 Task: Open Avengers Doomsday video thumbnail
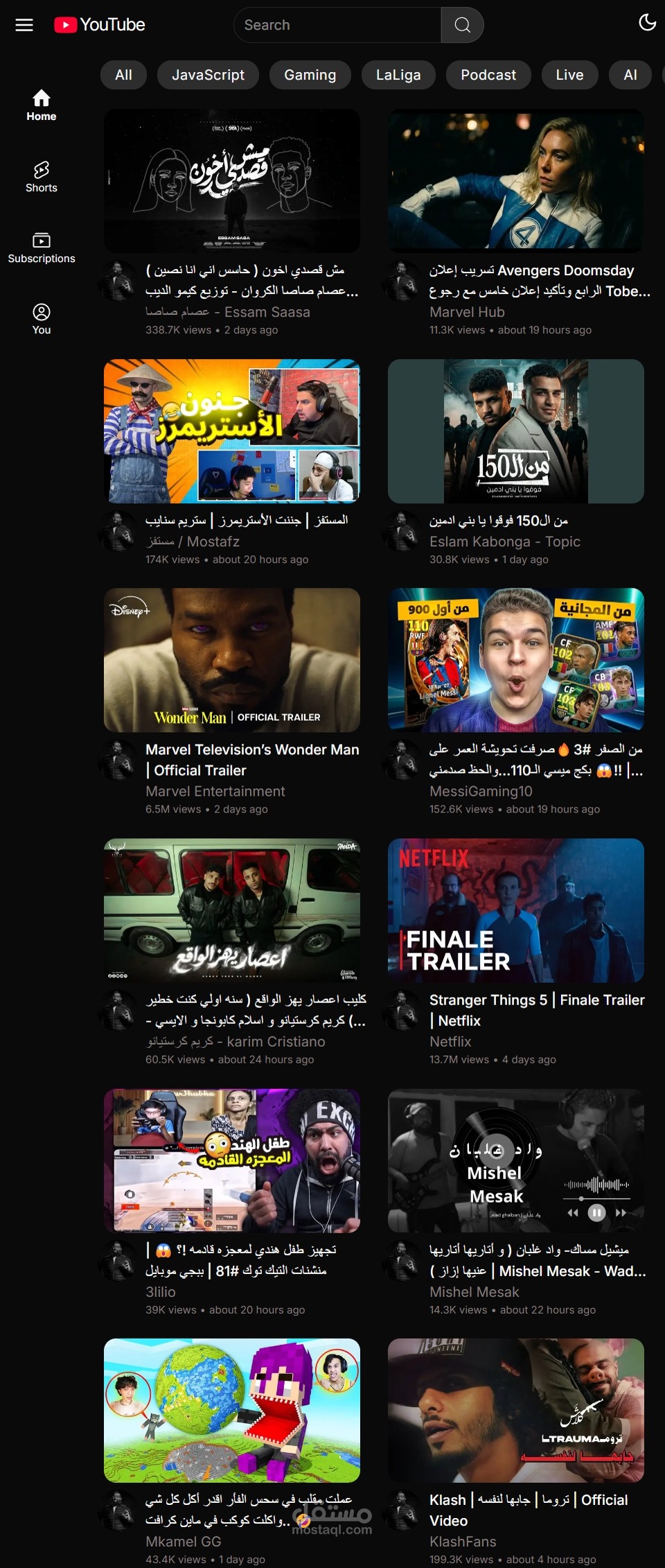pyautogui.click(x=516, y=181)
